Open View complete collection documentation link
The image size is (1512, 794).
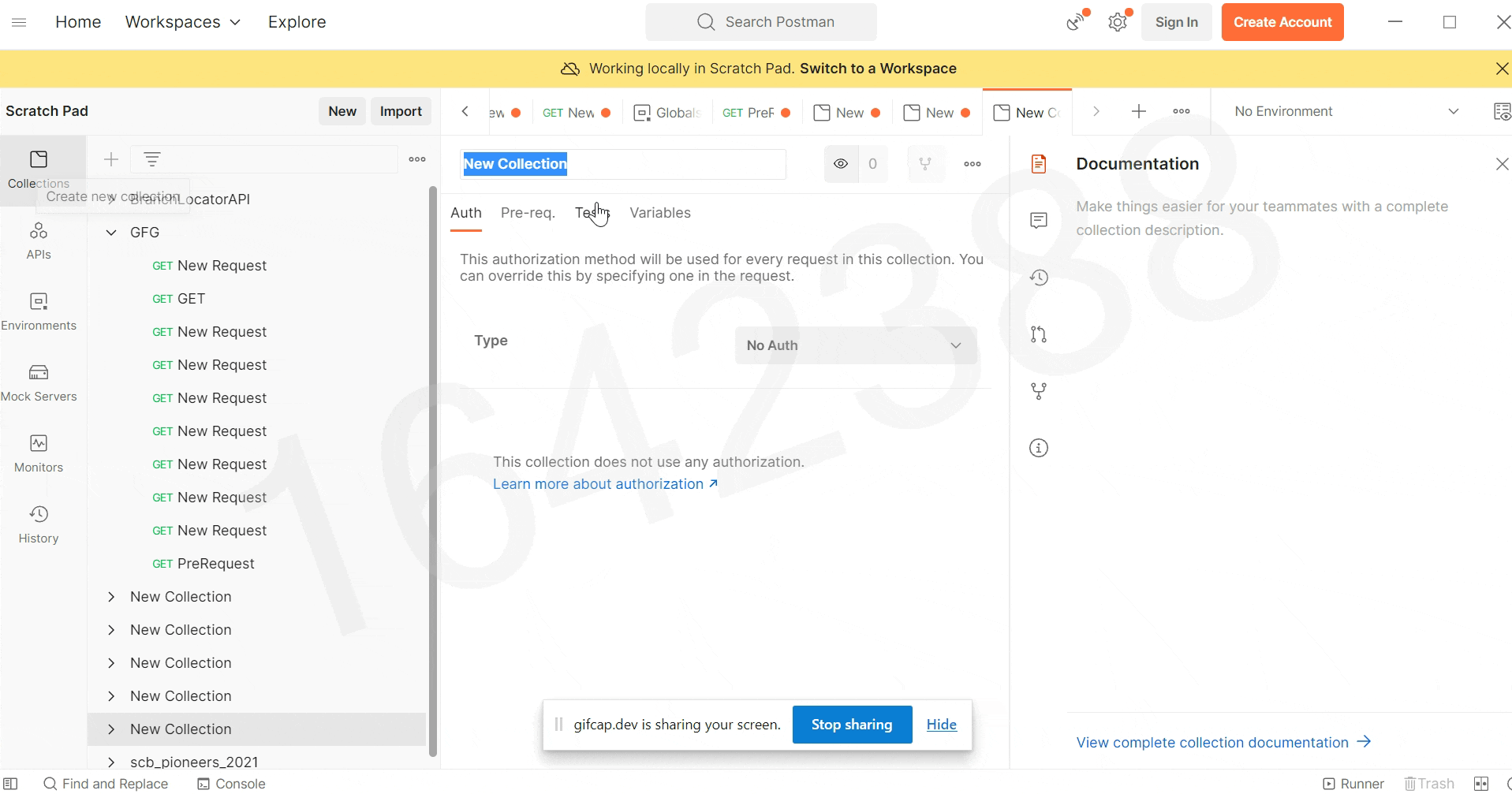point(1224,743)
